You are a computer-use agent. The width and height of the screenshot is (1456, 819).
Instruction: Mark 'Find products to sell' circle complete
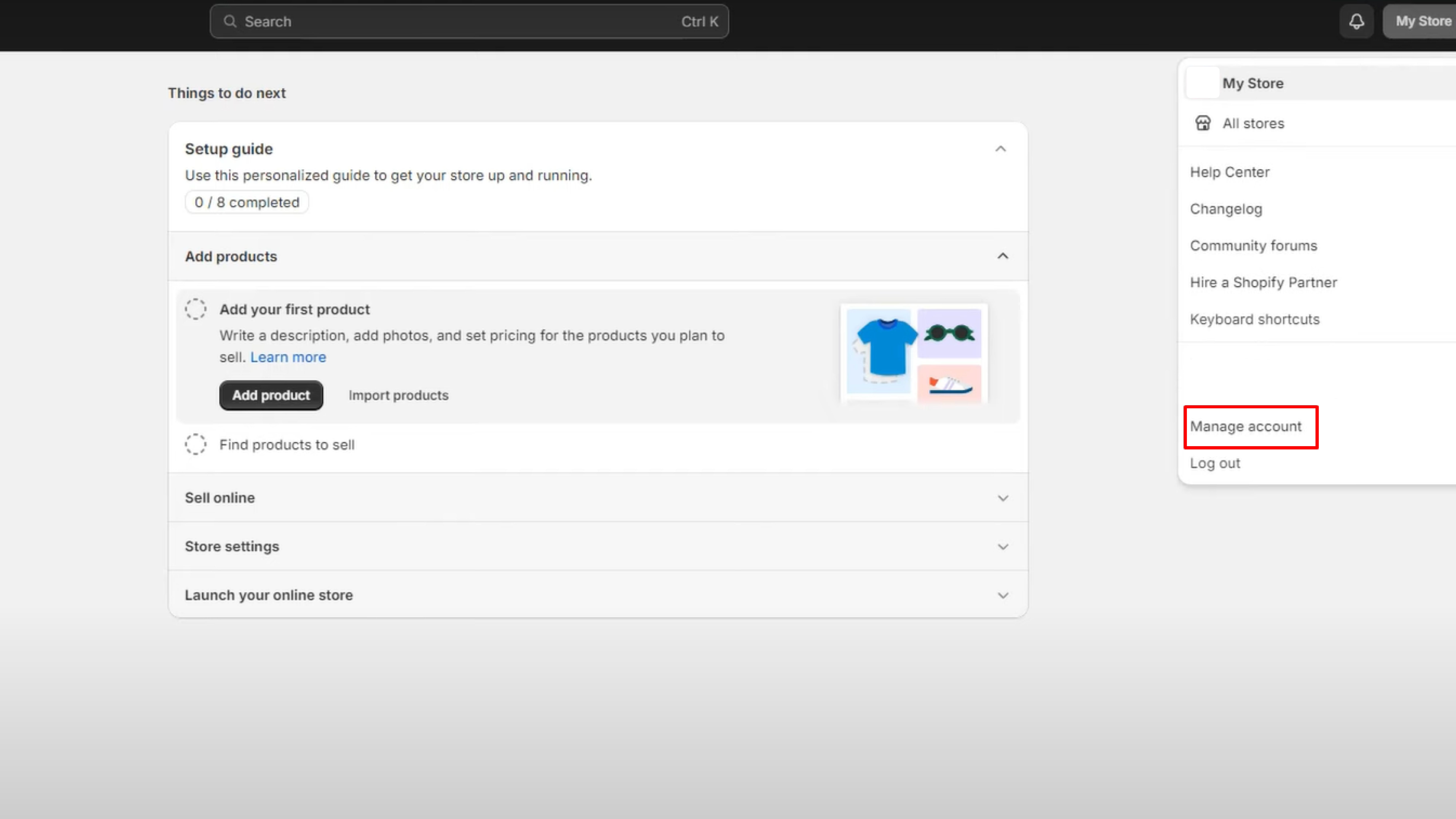coord(196,444)
